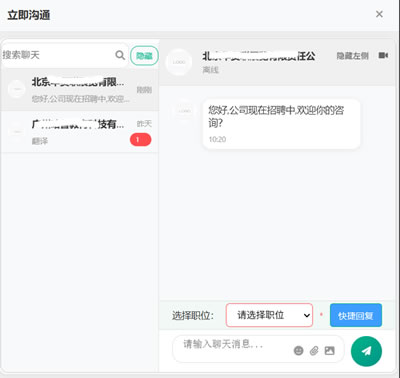Image resolution: width=400 pixels, height=378 pixels.
Task: Click the paperclip attachment icon
Action: pyautogui.click(x=314, y=350)
